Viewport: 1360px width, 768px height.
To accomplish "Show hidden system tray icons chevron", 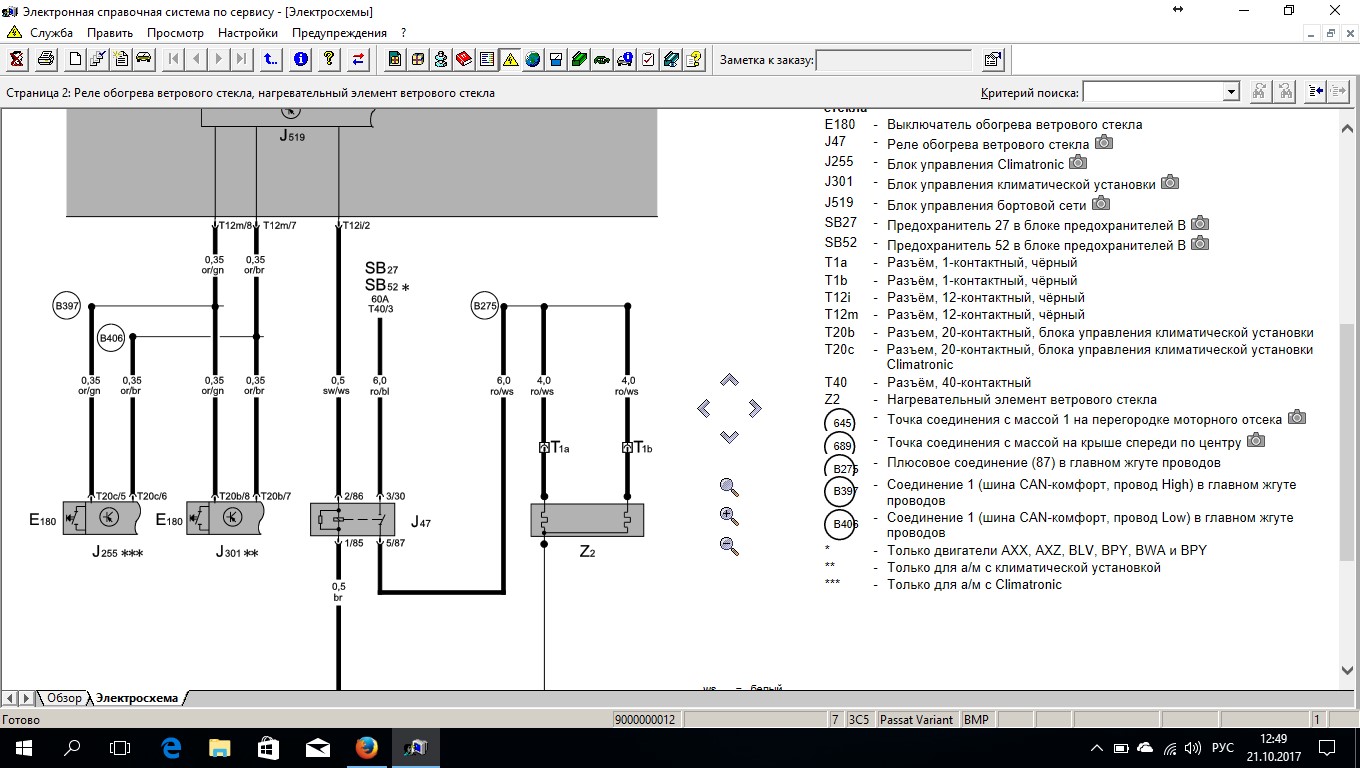I will coord(1097,748).
